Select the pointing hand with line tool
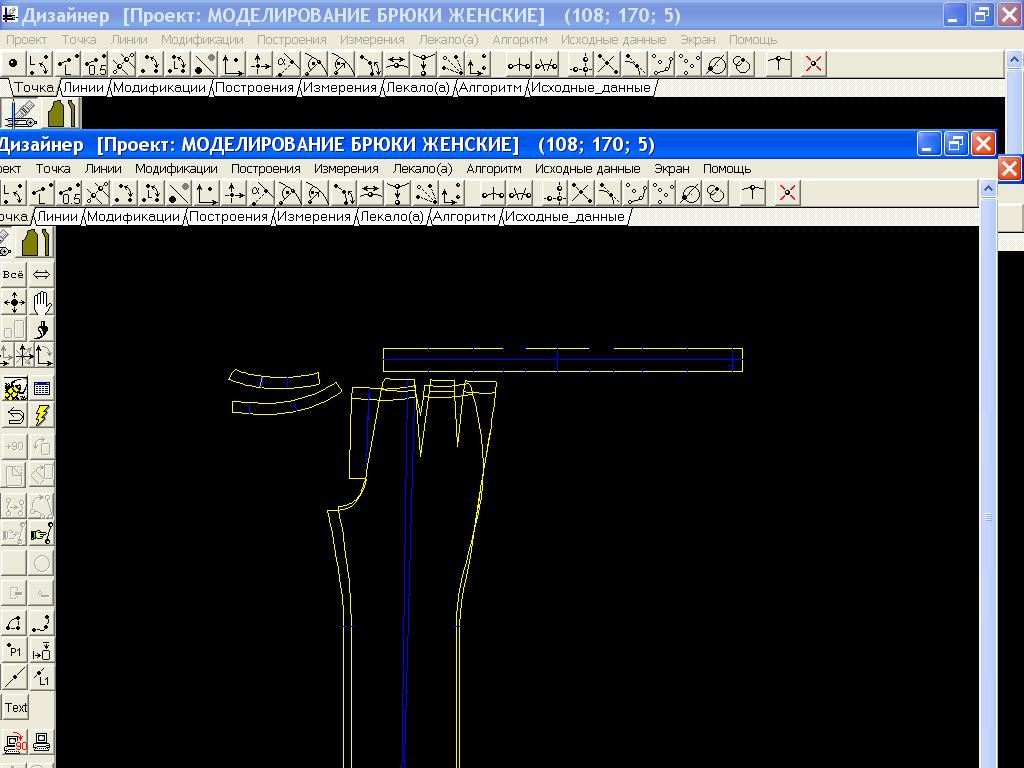 point(41,534)
